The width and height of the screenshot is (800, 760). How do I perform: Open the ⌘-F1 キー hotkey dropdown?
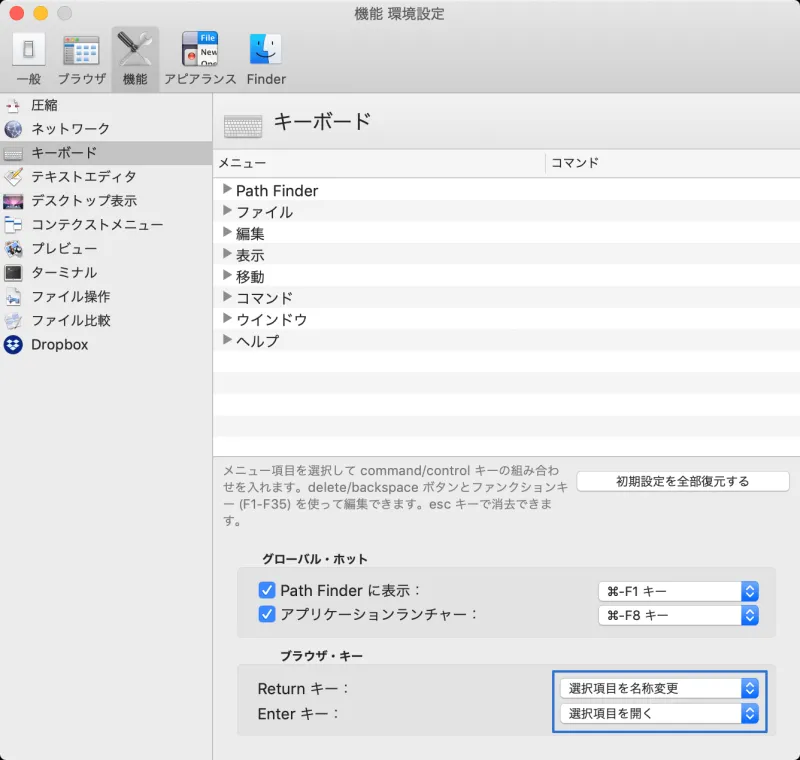[679, 591]
